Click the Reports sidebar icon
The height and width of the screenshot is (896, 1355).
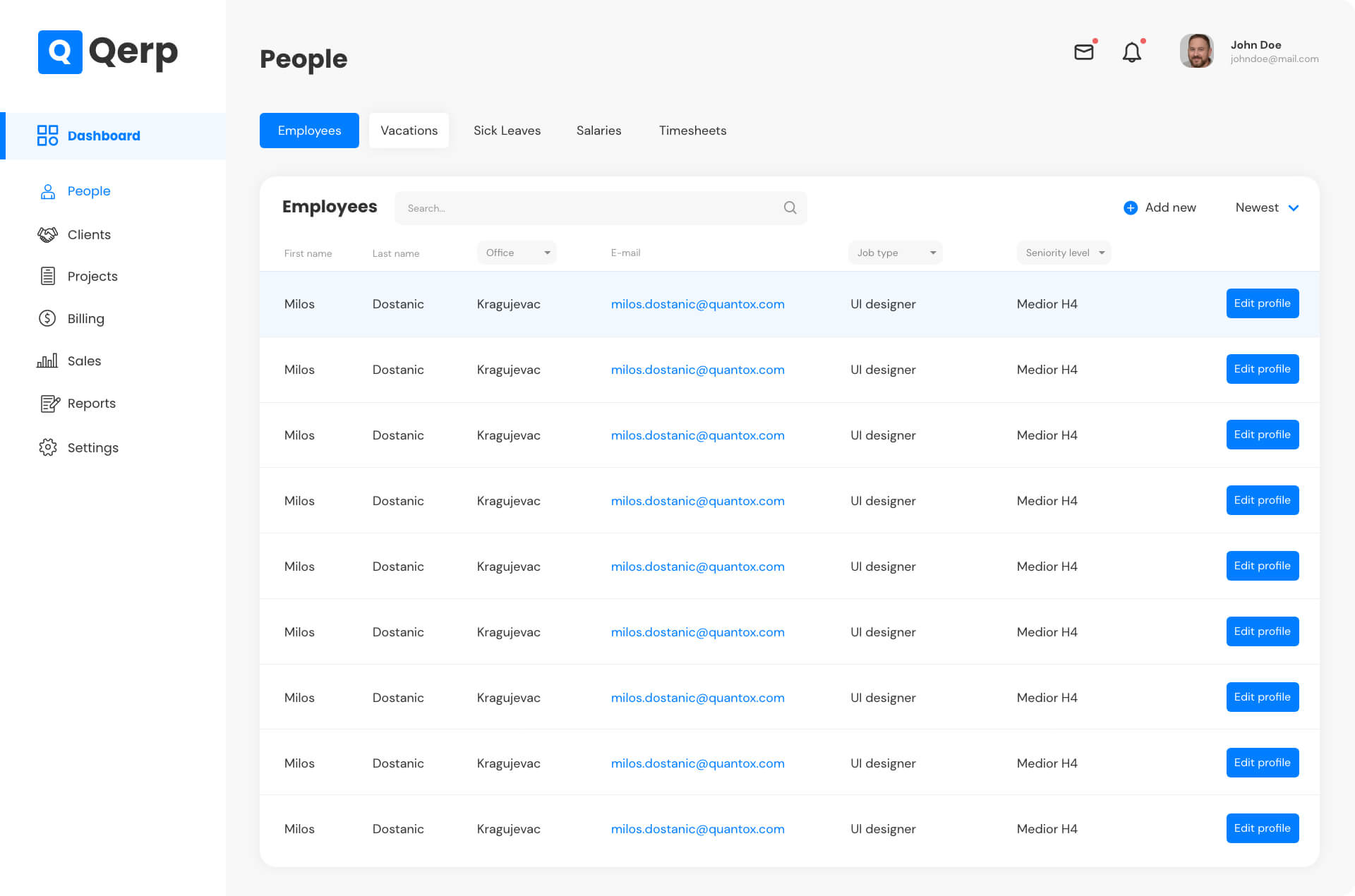point(49,404)
